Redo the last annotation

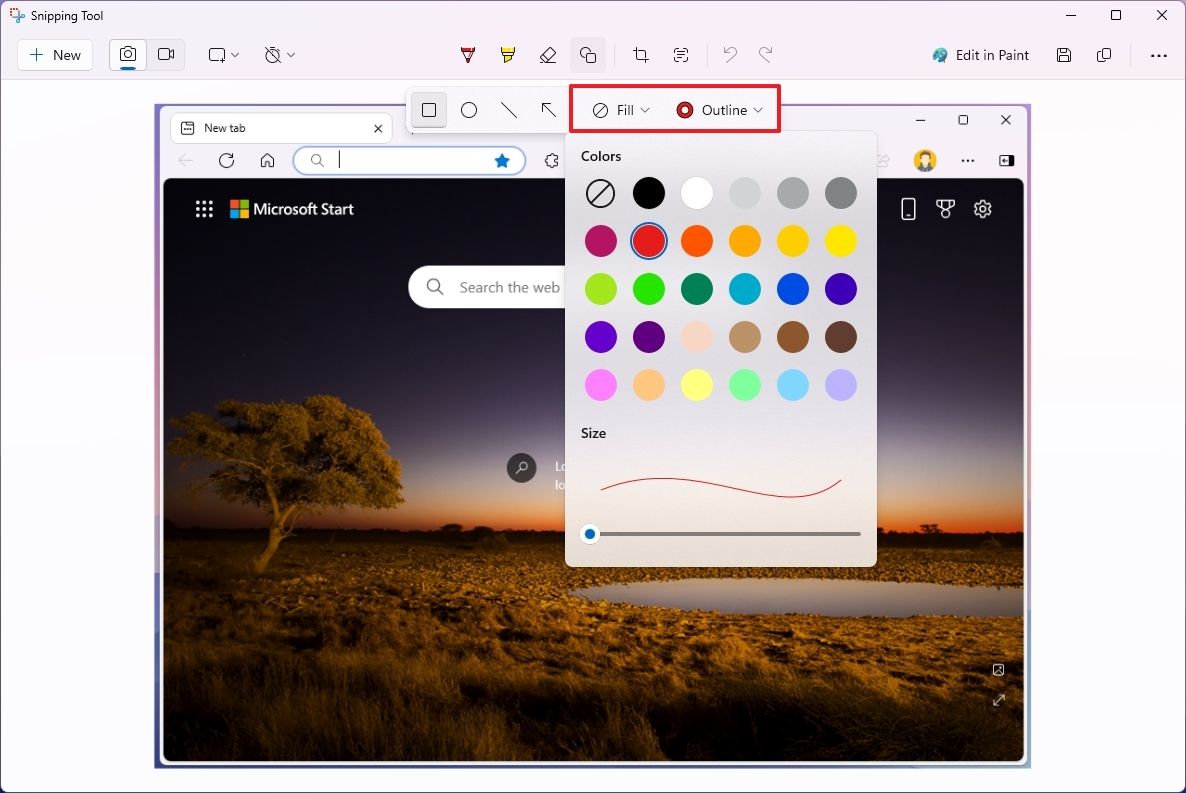(765, 55)
